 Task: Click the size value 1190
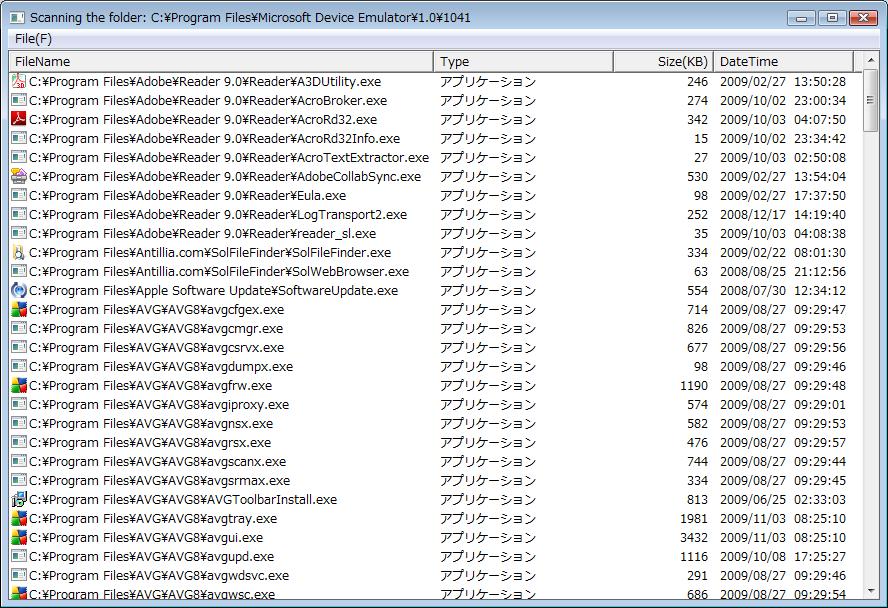[x=694, y=386]
